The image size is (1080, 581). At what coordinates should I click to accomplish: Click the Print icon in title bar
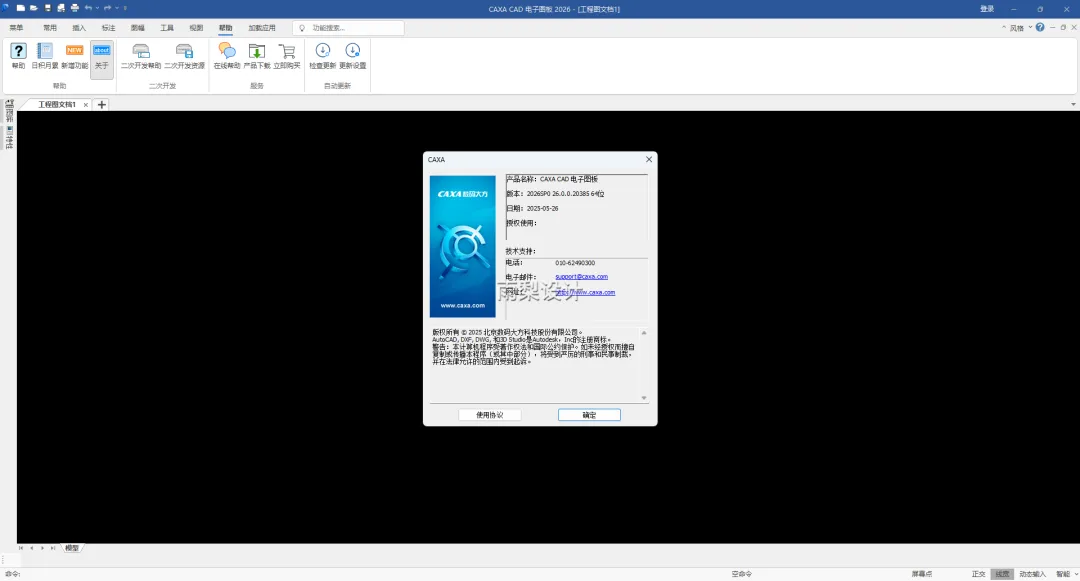(74, 8)
